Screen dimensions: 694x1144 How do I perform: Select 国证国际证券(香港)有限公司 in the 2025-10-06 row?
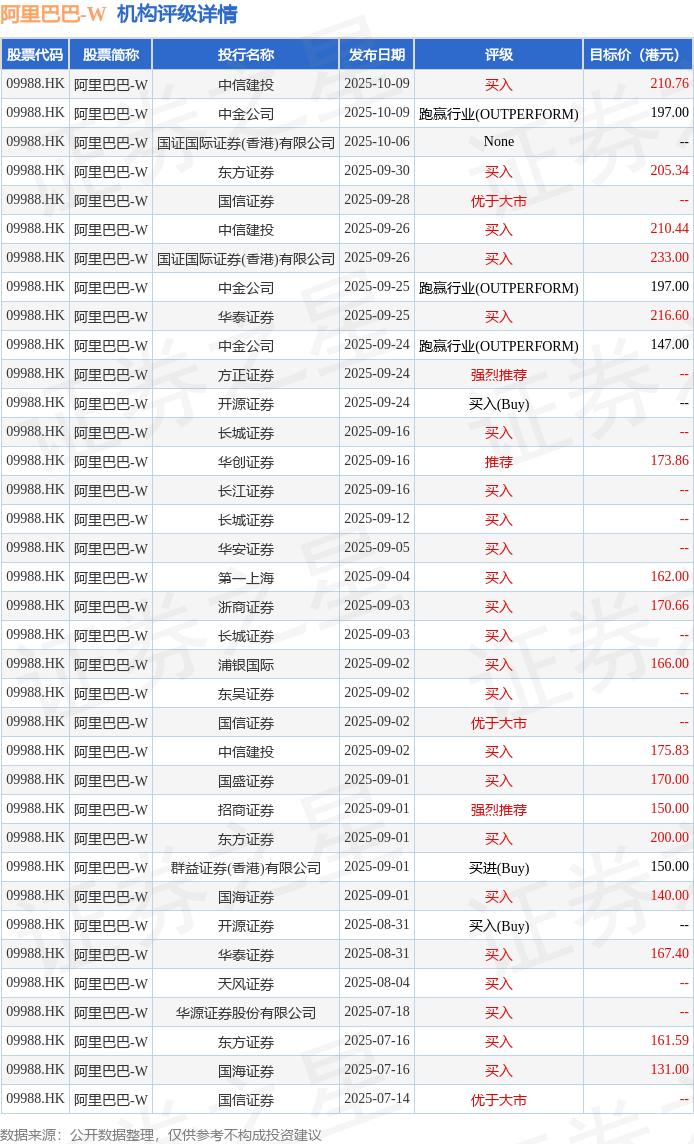(x=246, y=142)
